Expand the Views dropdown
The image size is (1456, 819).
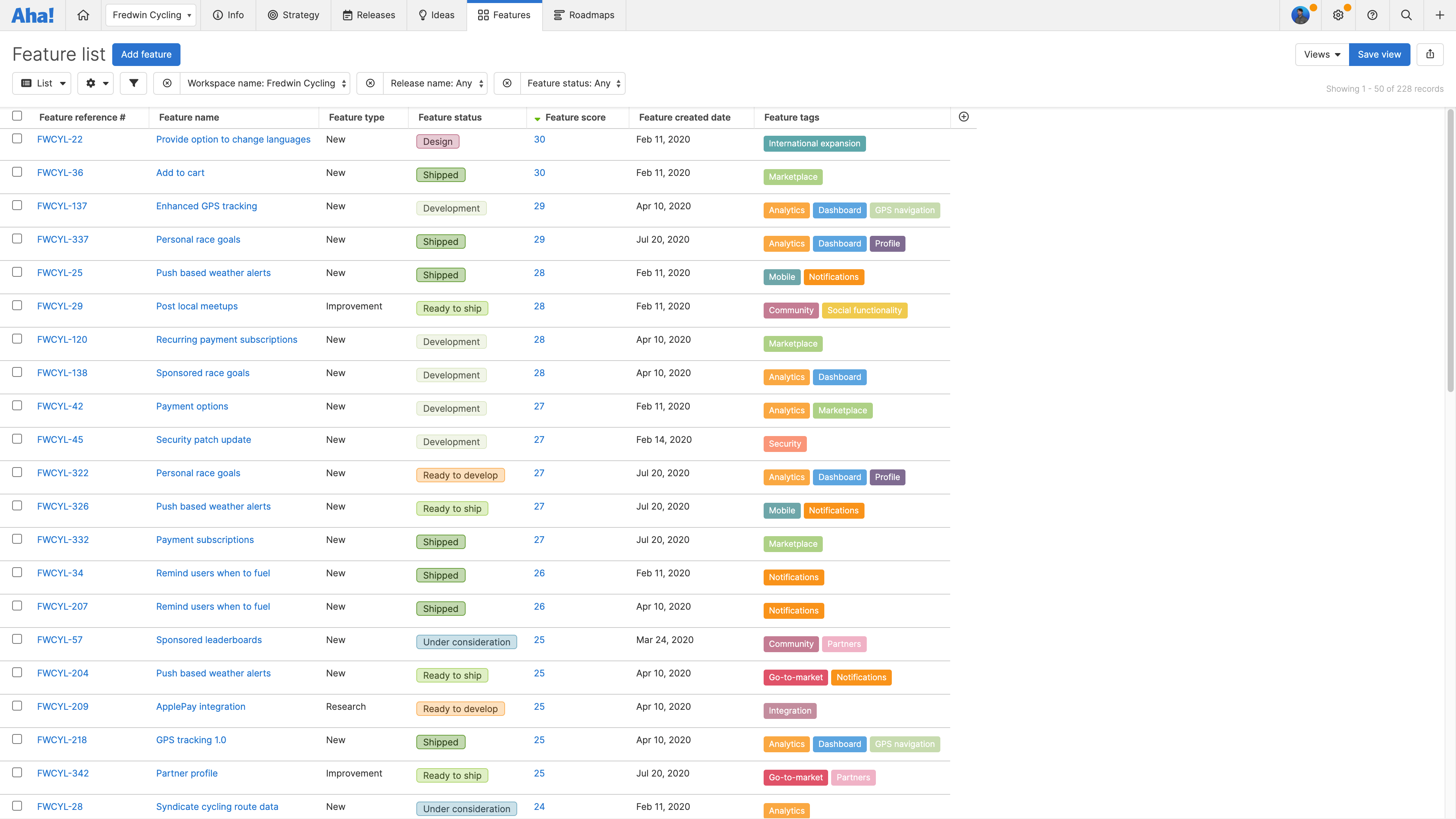pyautogui.click(x=1321, y=54)
